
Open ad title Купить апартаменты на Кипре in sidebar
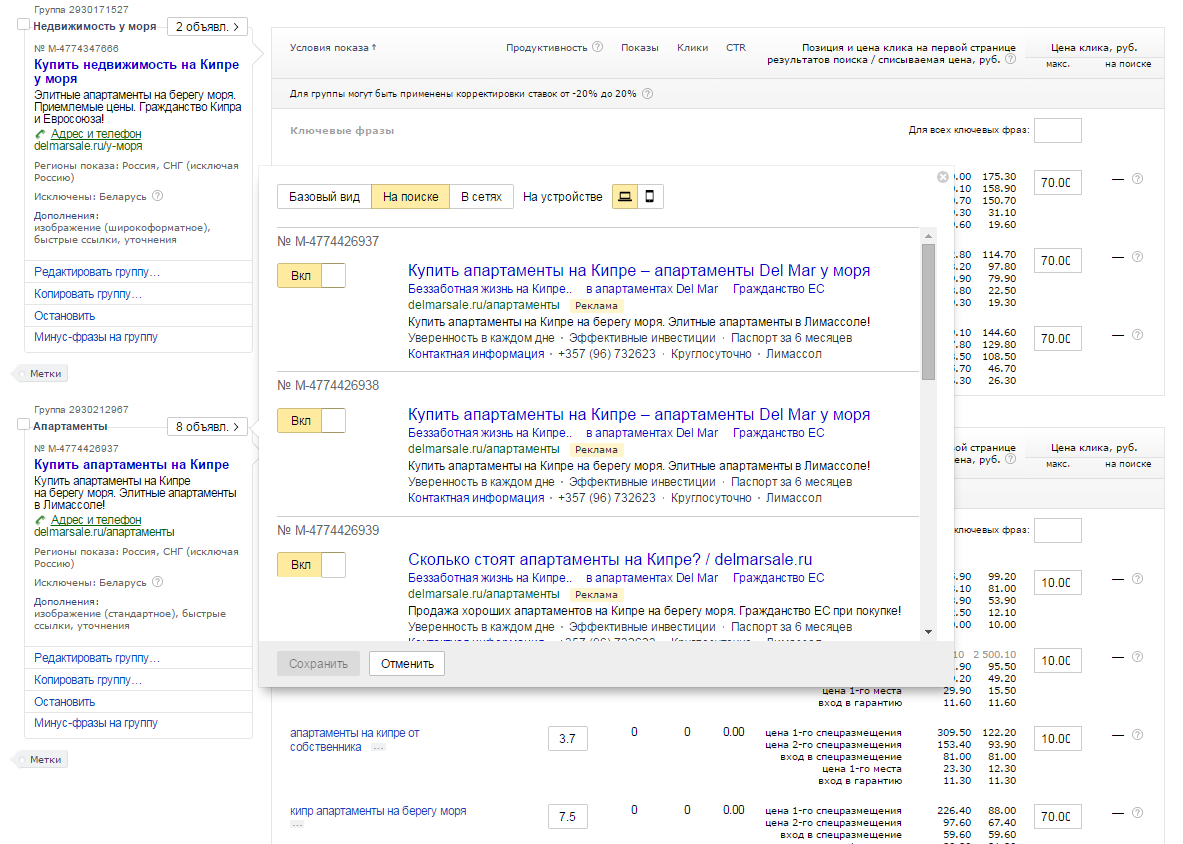[x=131, y=465]
